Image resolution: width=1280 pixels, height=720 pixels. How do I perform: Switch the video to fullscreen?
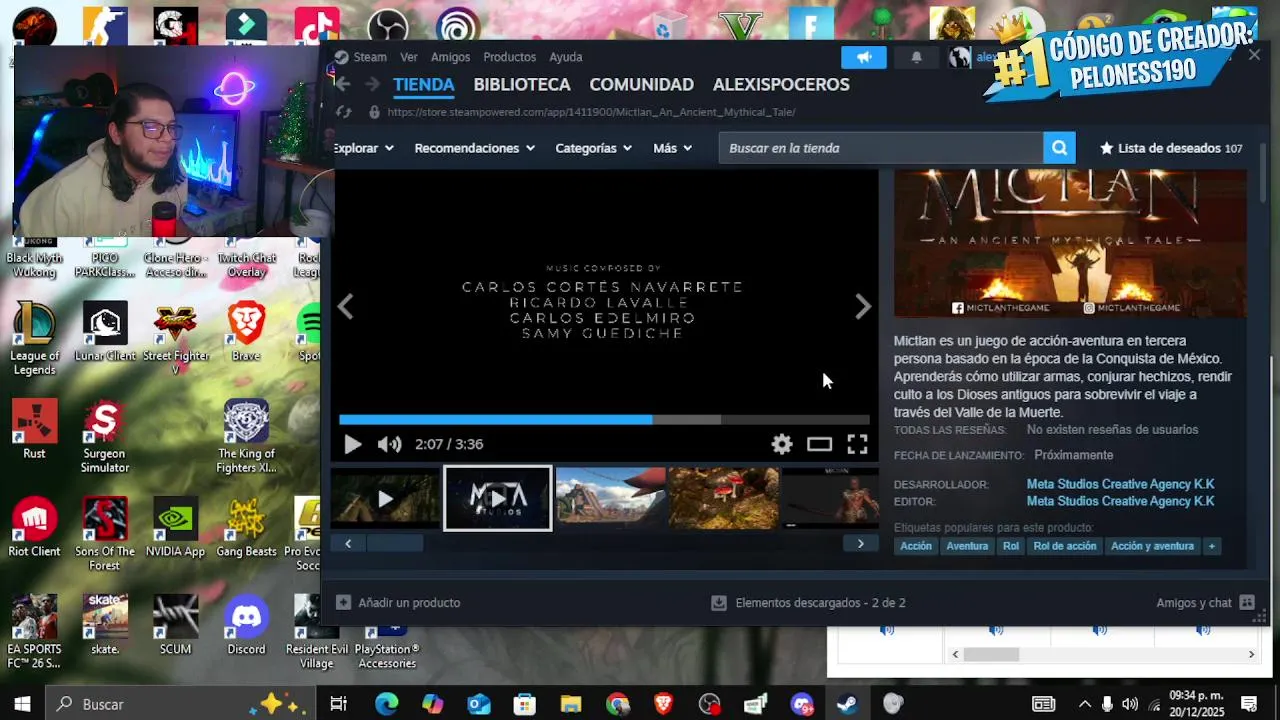(x=857, y=444)
